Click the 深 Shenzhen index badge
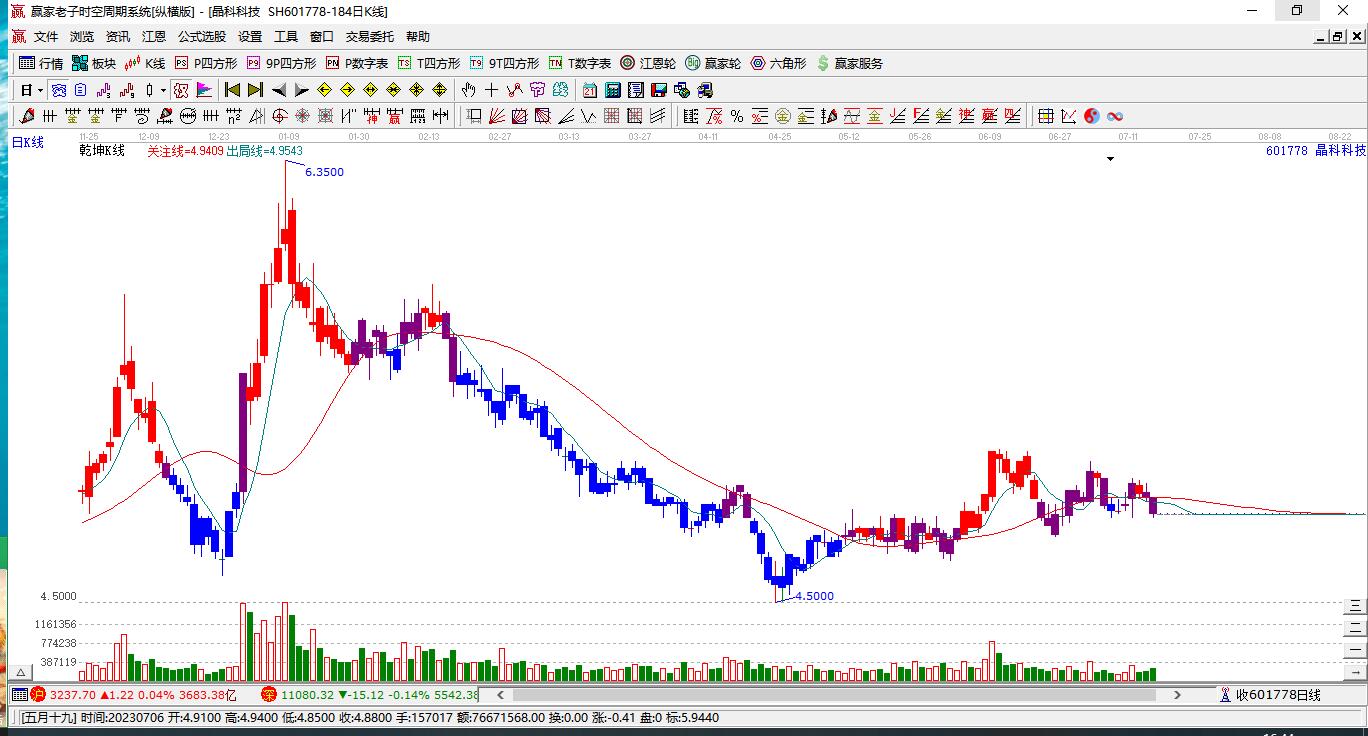 (269, 694)
